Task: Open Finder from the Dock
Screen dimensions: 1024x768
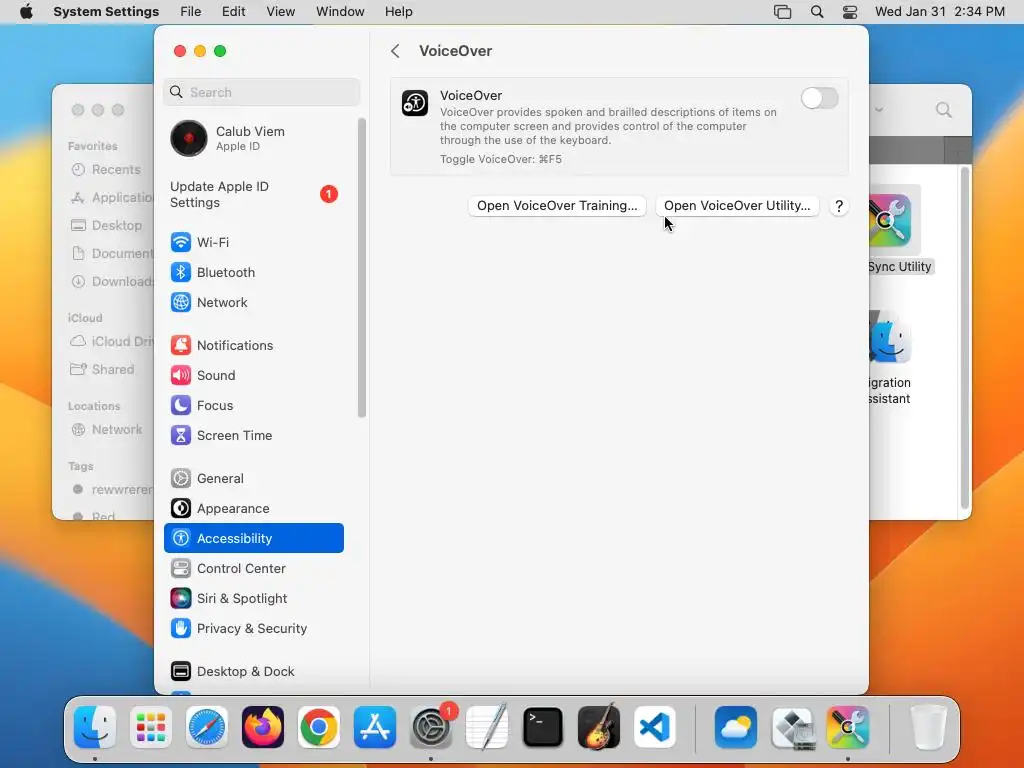Action: click(95, 727)
